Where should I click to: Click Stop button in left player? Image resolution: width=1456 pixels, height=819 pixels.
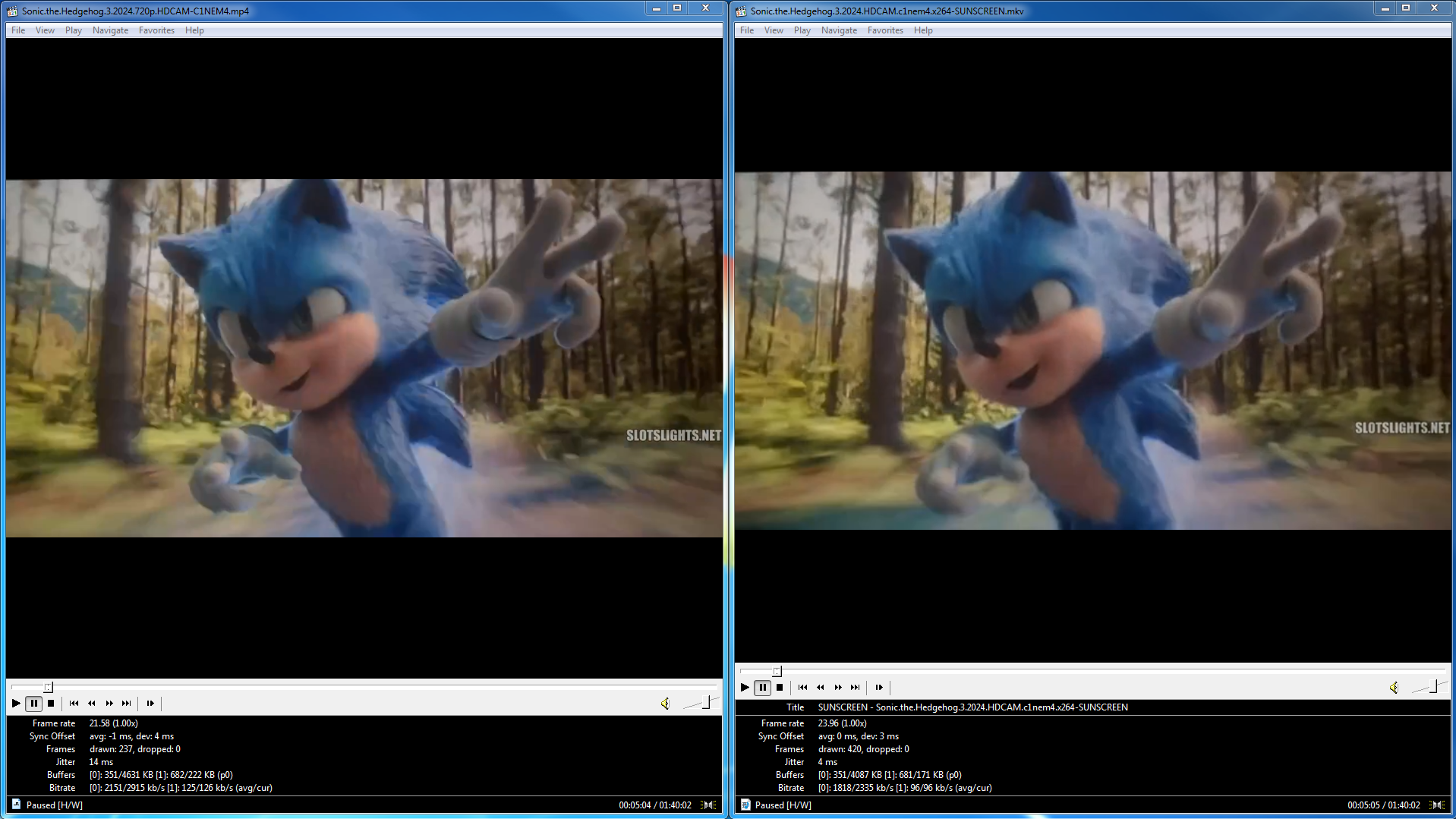(x=51, y=704)
